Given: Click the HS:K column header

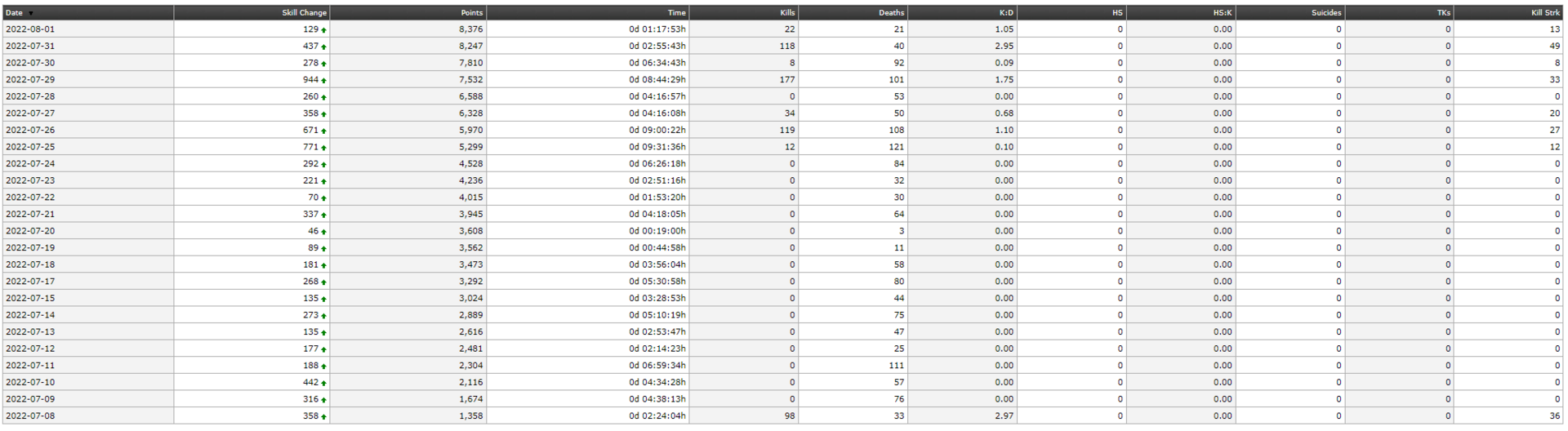Looking at the screenshot, I should point(1223,13).
